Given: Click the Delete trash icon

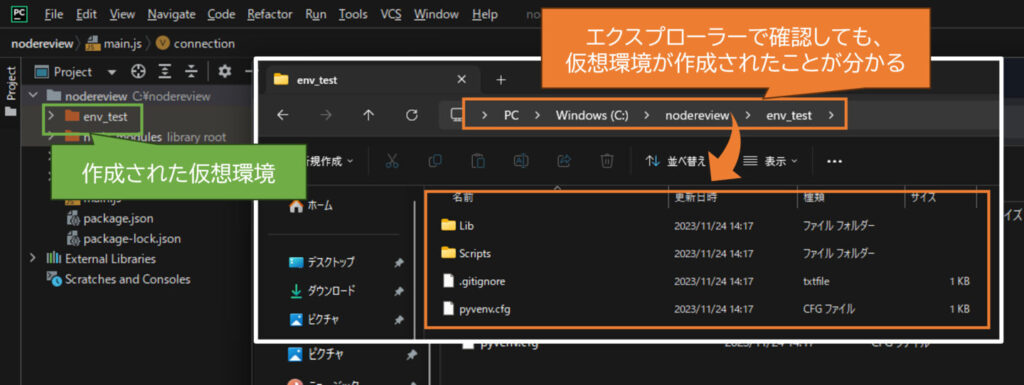Looking at the screenshot, I should (x=607, y=161).
